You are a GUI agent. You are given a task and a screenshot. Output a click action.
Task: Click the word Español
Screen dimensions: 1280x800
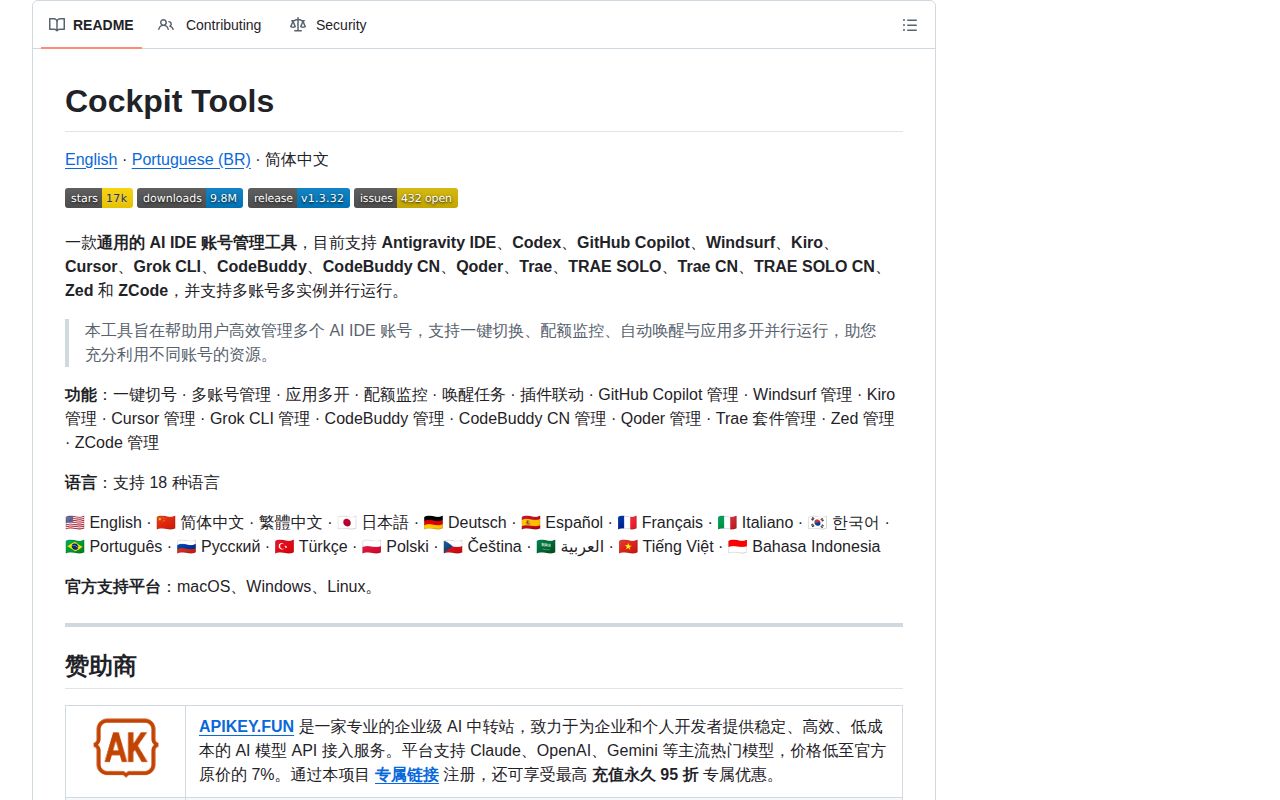(574, 522)
